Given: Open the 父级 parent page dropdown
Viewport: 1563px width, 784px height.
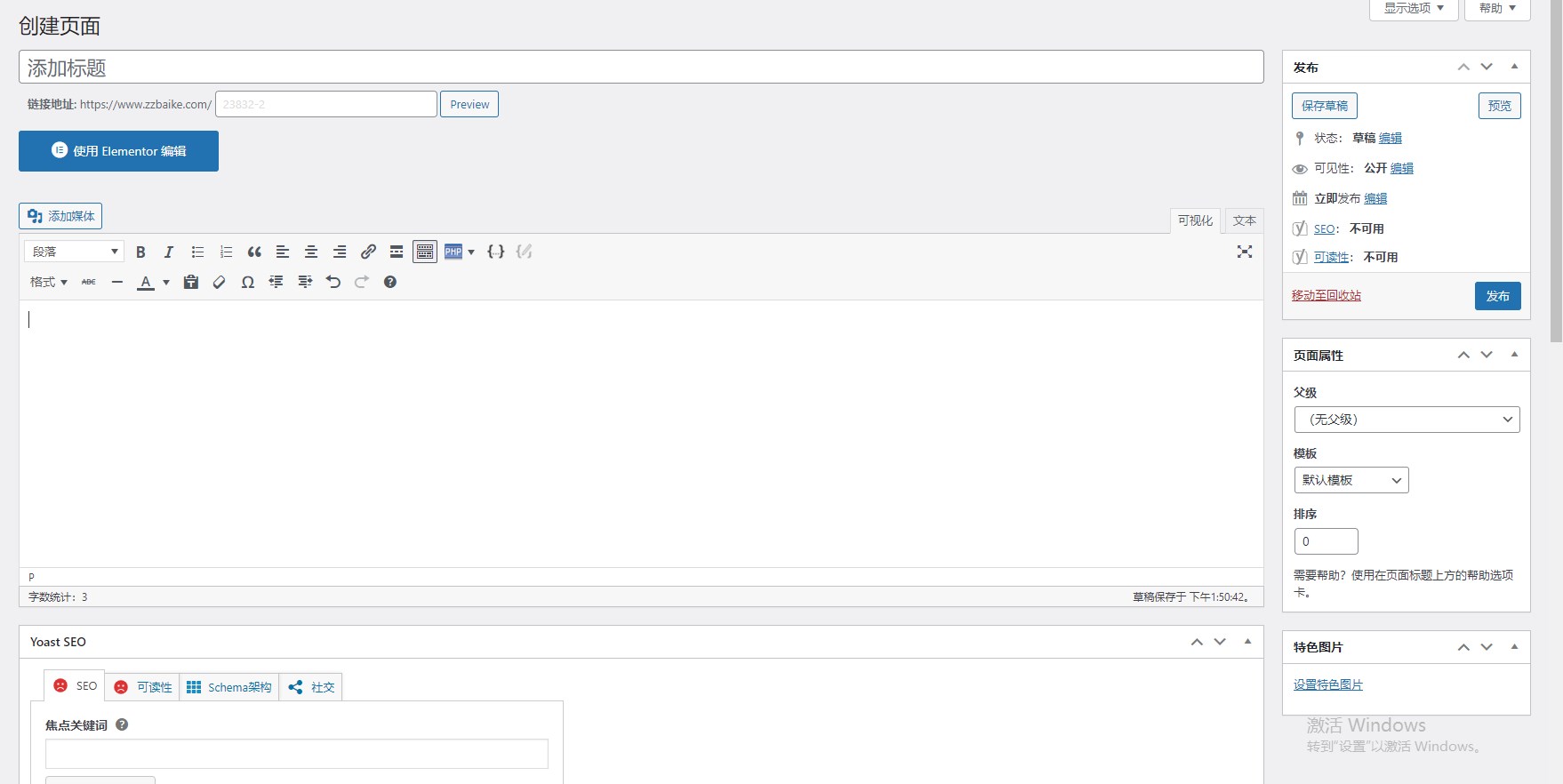Looking at the screenshot, I should point(1407,420).
